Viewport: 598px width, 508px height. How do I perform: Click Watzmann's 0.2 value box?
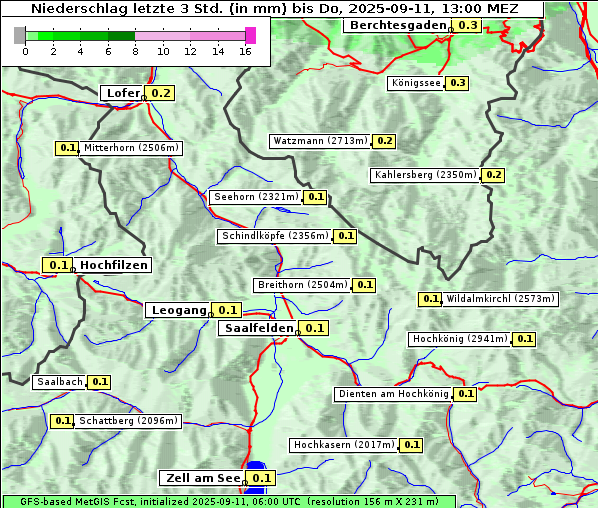[x=384, y=141]
